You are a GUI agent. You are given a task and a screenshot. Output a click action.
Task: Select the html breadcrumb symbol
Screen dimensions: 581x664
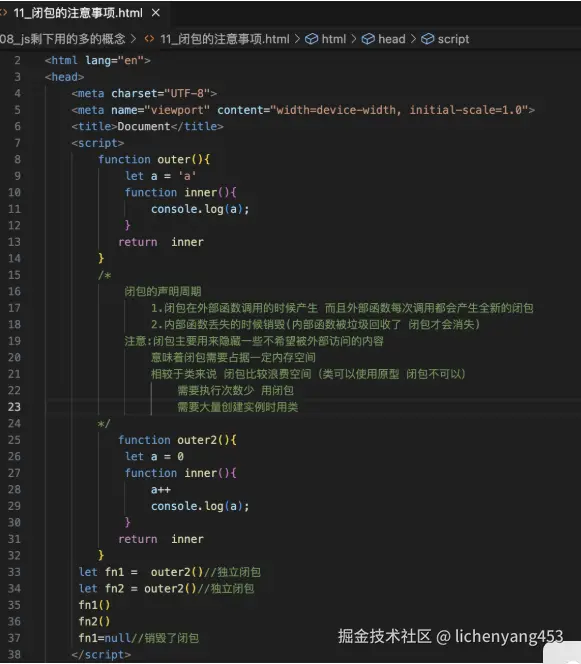[x=334, y=39]
